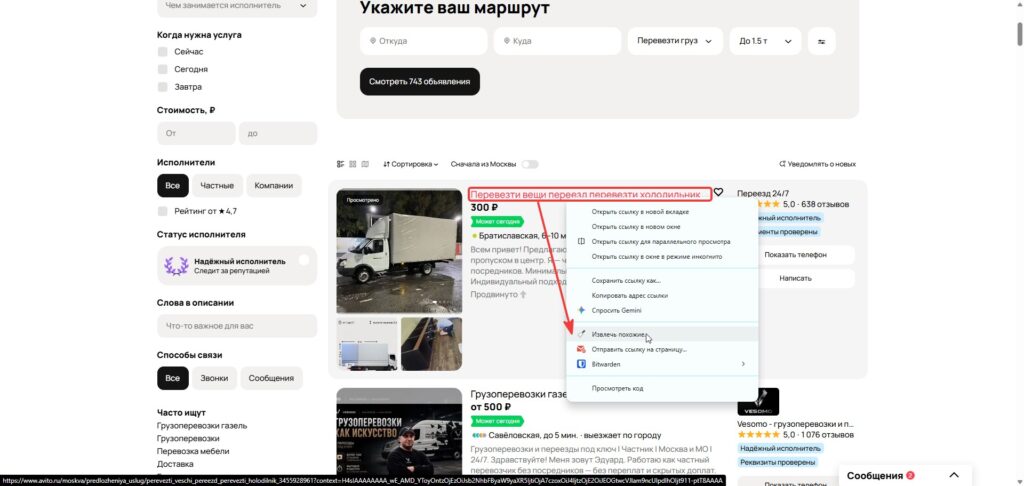The width and height of the screenshot is (1024, 486).
Task: Open 'Чем занимается исполнитель' dropdown
Action: click(x=237, y=6)
